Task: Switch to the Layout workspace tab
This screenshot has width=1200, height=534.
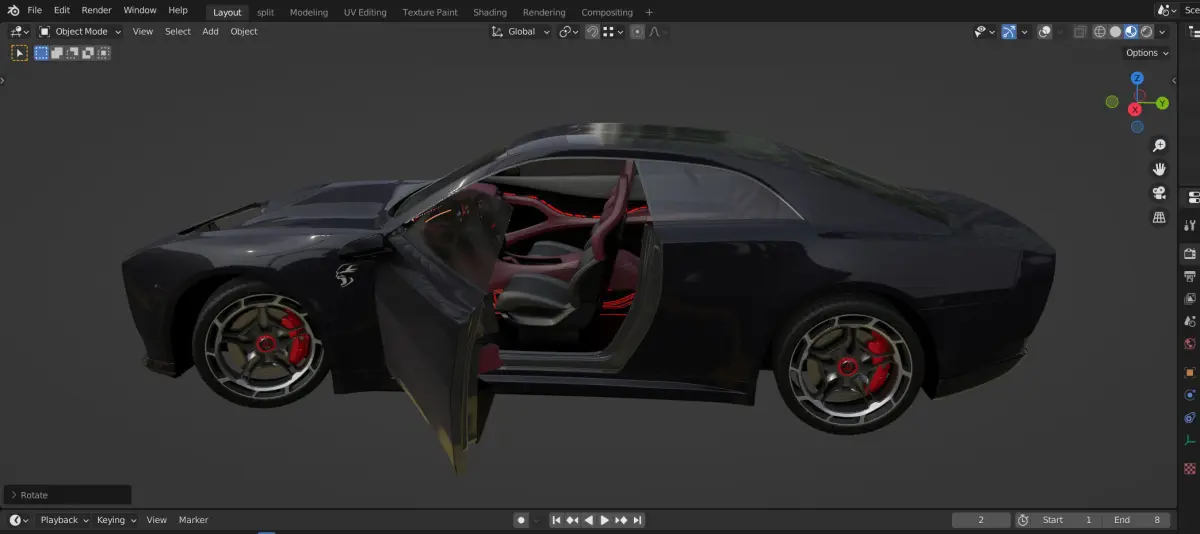Action: tap(227, 12)
